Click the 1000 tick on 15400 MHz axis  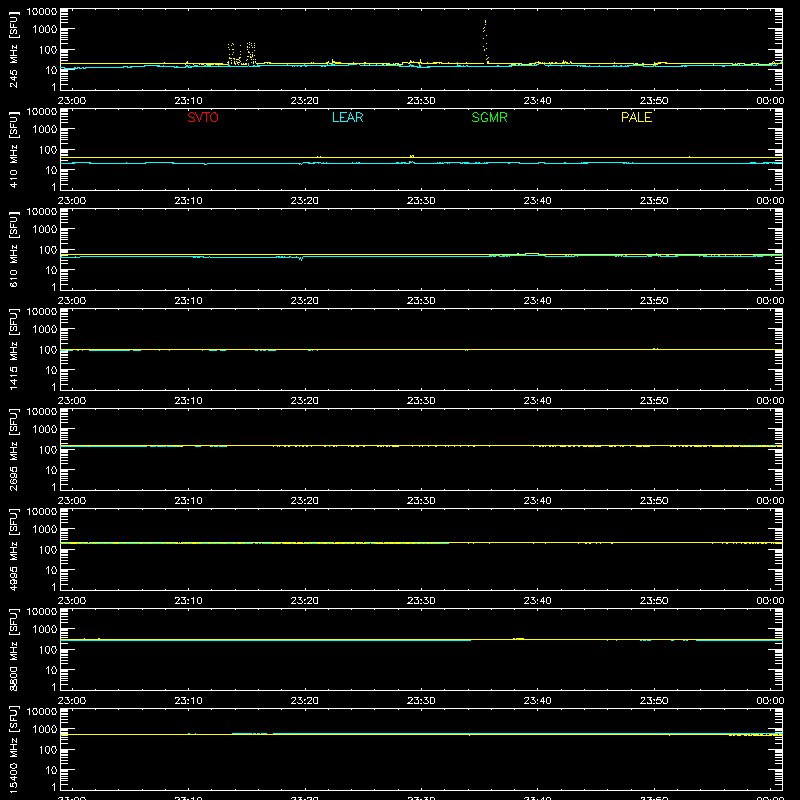click(45, 730)
